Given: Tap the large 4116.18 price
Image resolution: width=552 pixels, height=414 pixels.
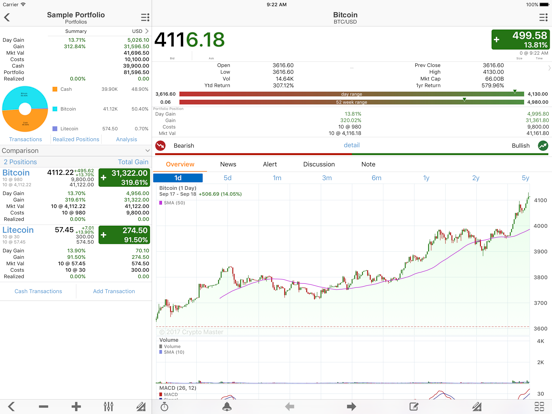Looking at the screenshot, I should click(x=189, y=39).
